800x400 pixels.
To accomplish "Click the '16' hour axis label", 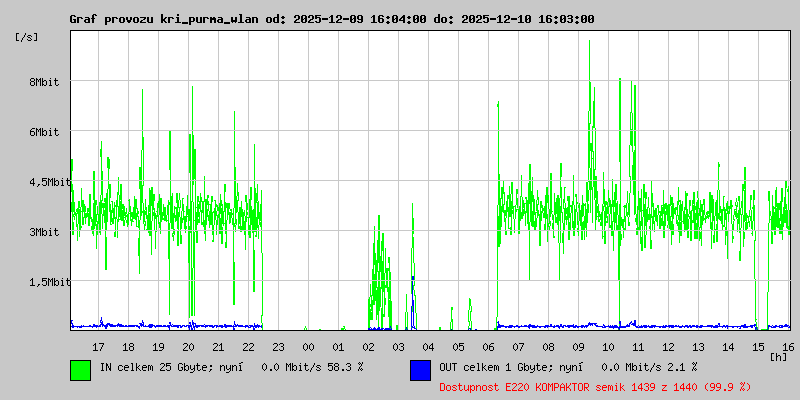I will 787,347.
